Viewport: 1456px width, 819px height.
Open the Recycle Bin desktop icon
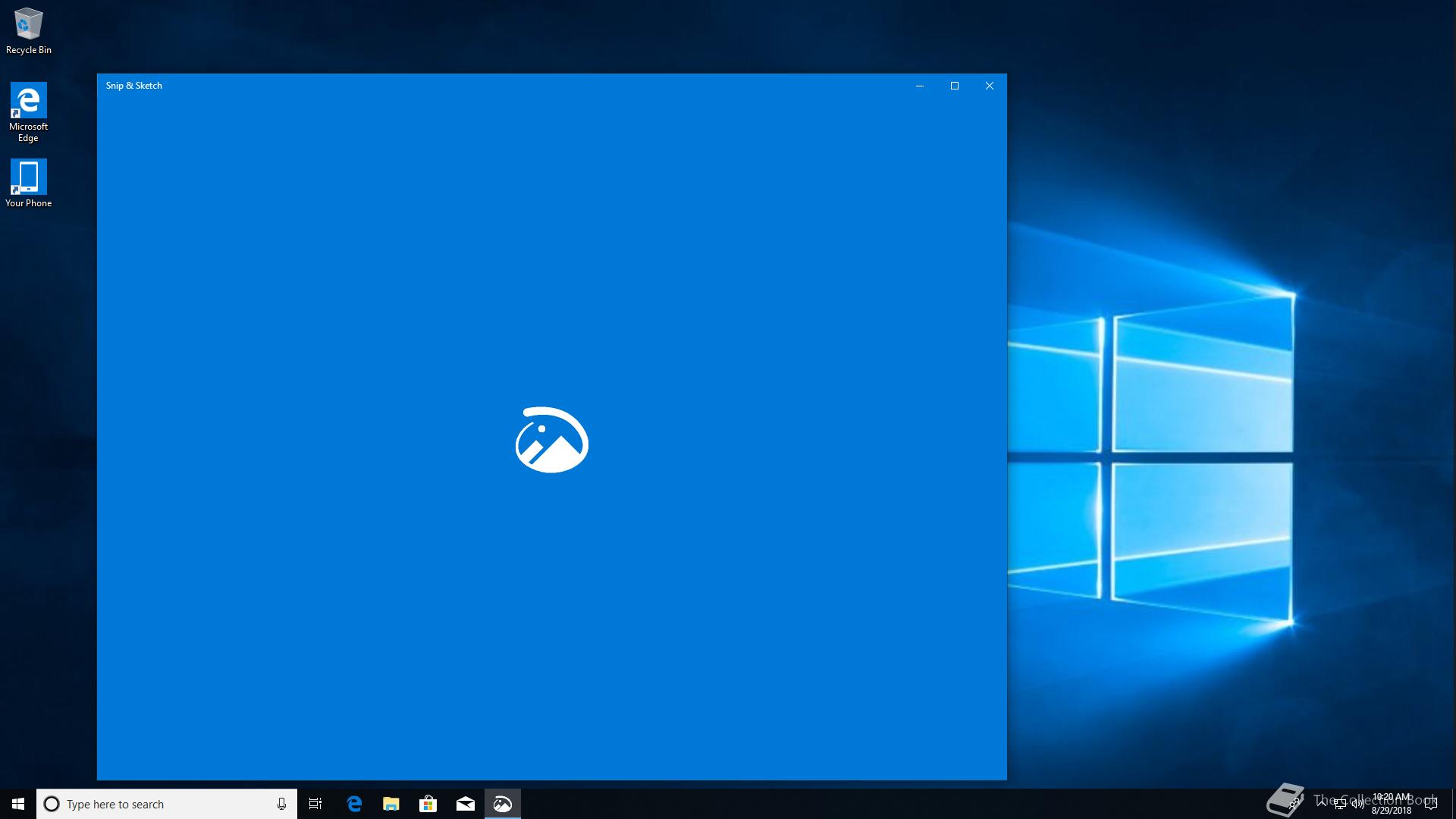[29, 30]
